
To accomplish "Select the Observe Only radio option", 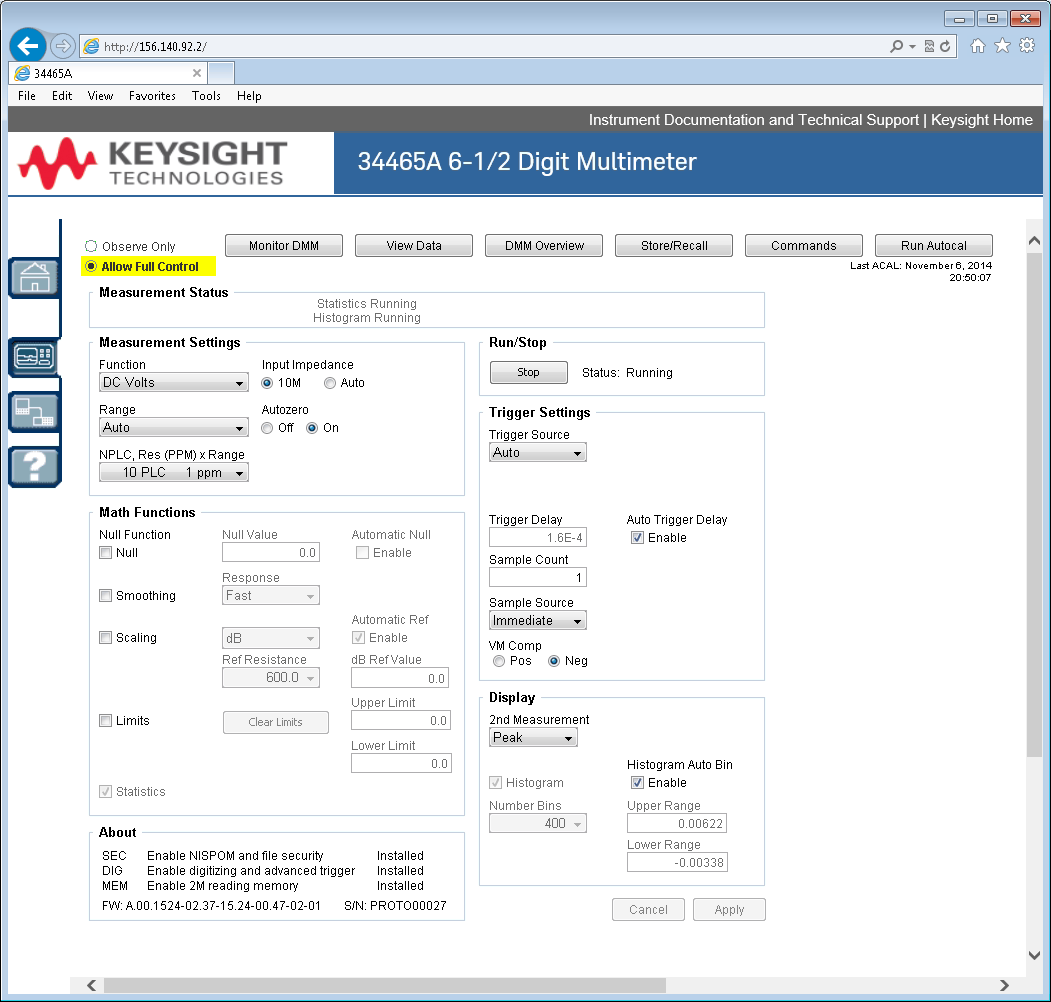I will pyautogui.click(x=91, y=246).
